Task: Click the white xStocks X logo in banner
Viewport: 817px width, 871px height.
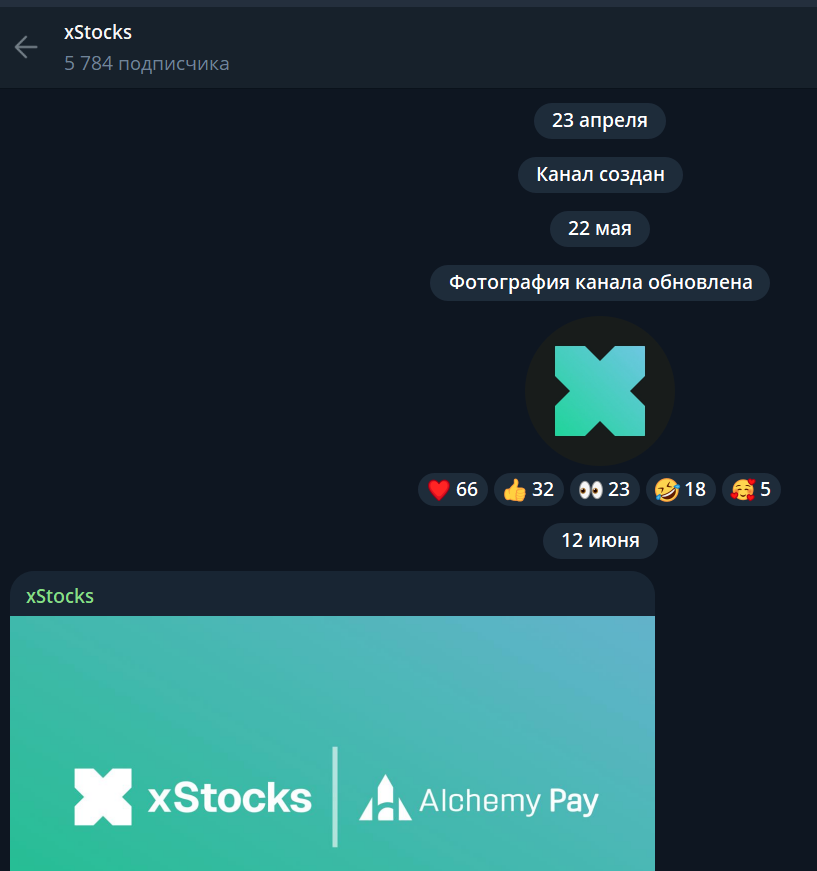Action: (x=103, y=797)
